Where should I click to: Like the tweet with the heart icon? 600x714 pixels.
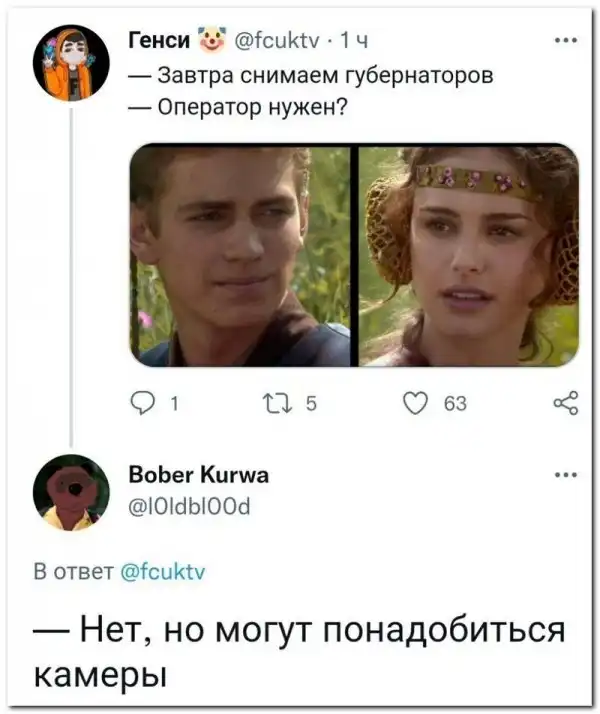[x=416, y=403]
